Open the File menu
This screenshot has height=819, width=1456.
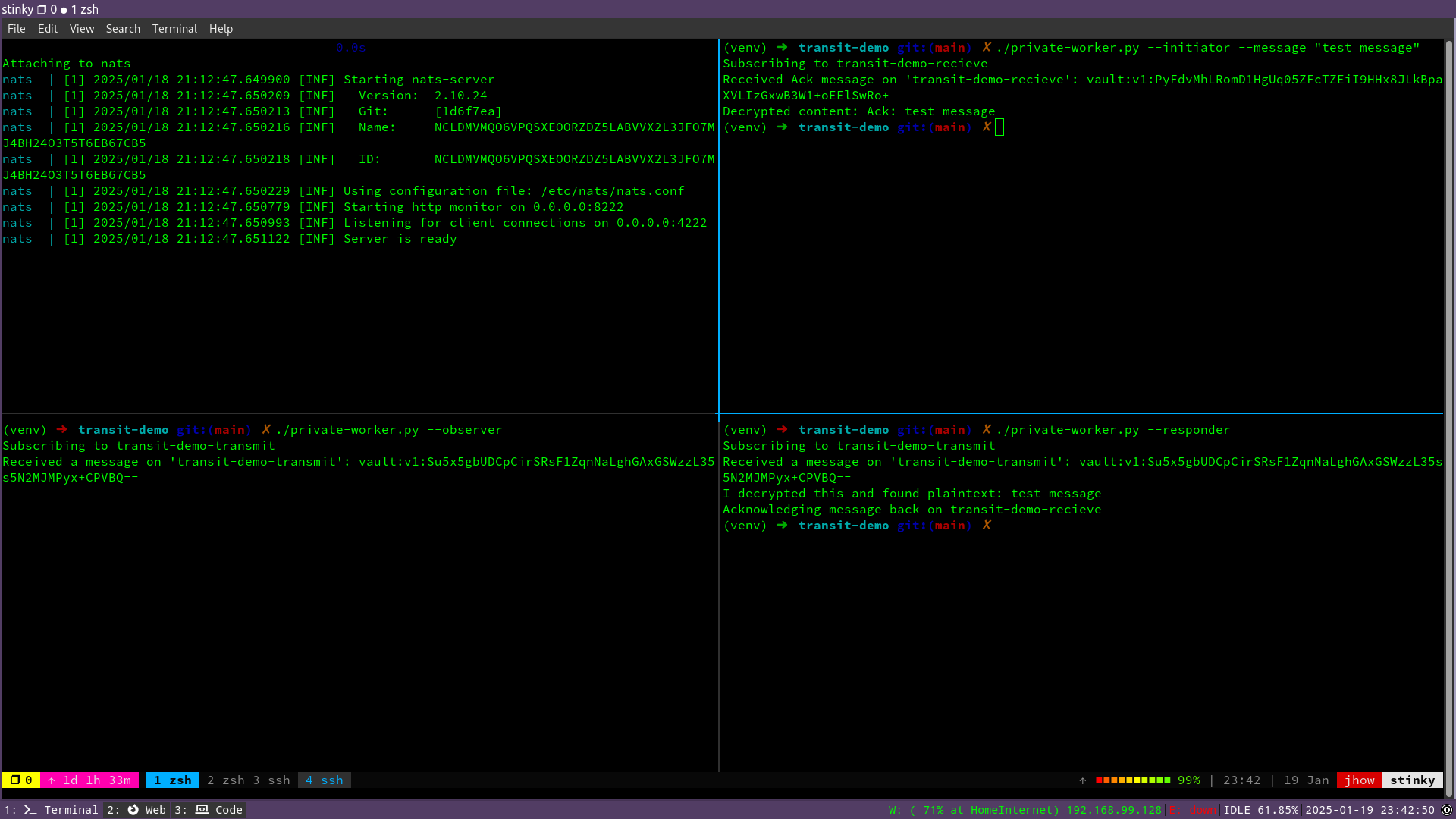point(16,28)
